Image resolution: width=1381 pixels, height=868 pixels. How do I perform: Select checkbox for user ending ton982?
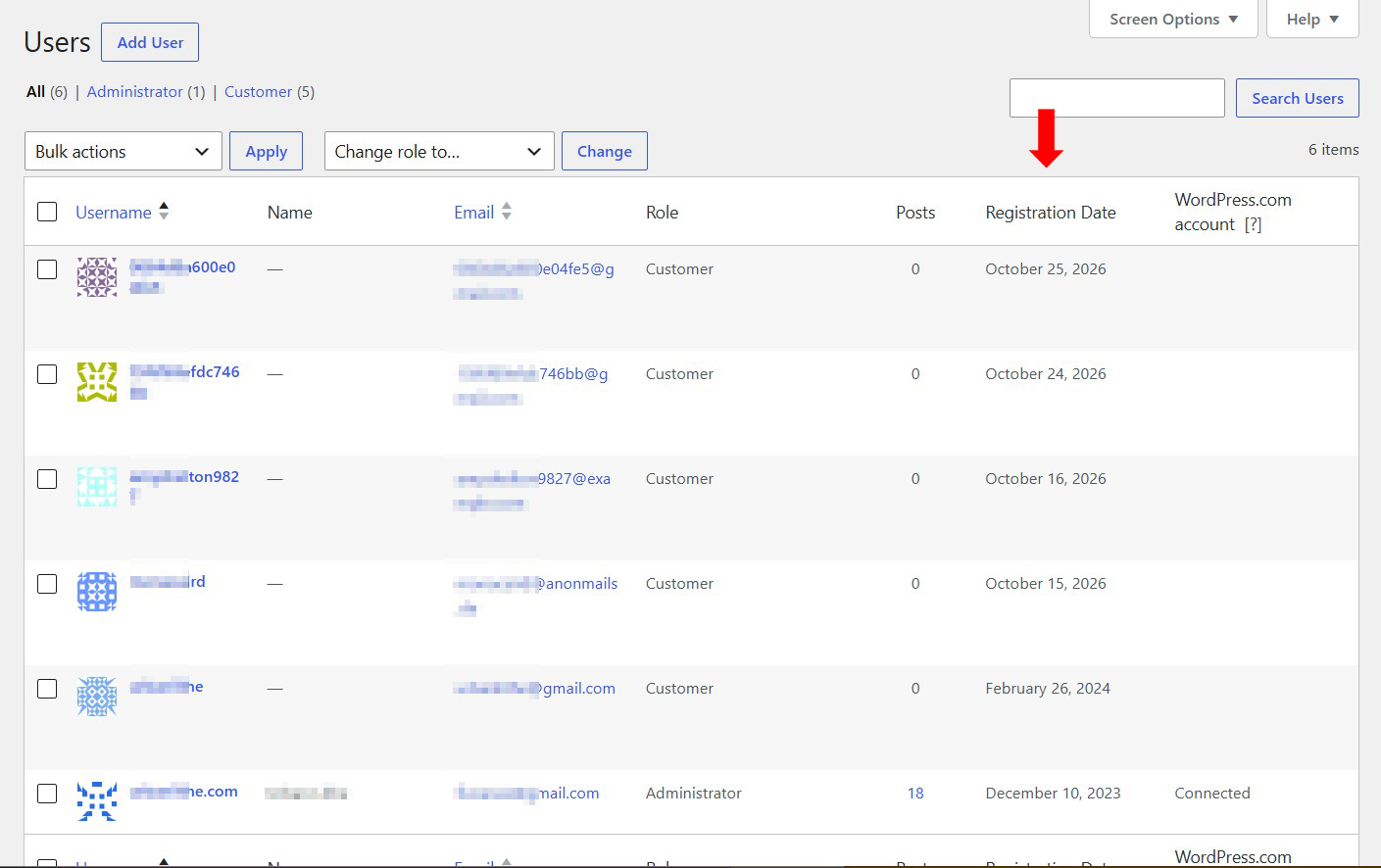tap(47, 479)
